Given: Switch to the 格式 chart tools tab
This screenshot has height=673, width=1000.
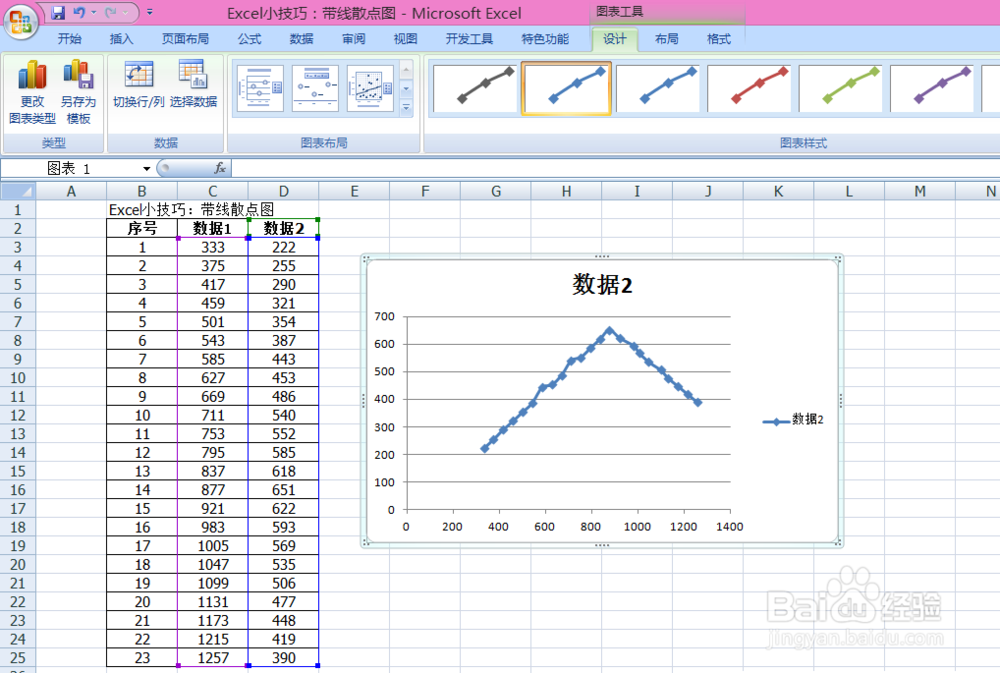Looking at the screenshot, I should pyautogui.click(x=719, y=39).
